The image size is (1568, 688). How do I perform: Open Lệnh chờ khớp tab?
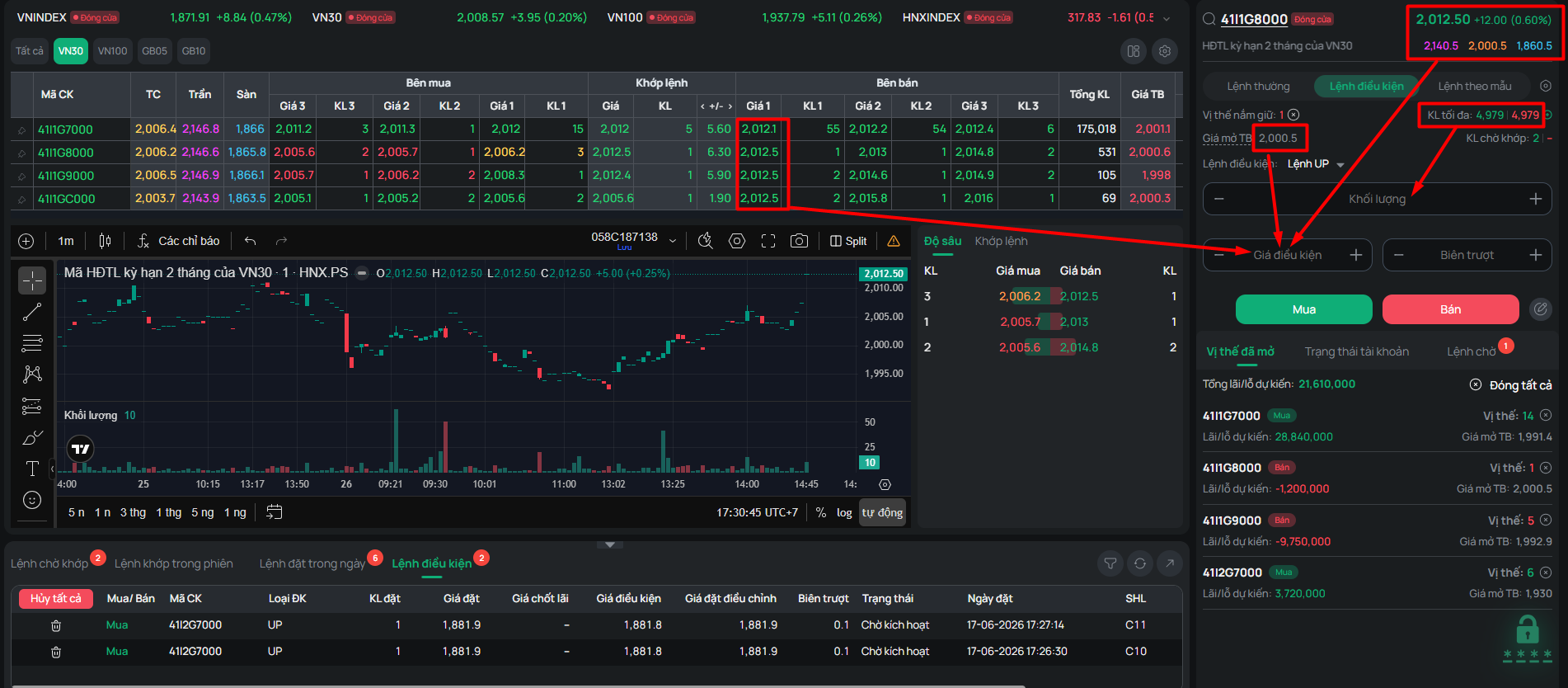click(x=49, y=563)
